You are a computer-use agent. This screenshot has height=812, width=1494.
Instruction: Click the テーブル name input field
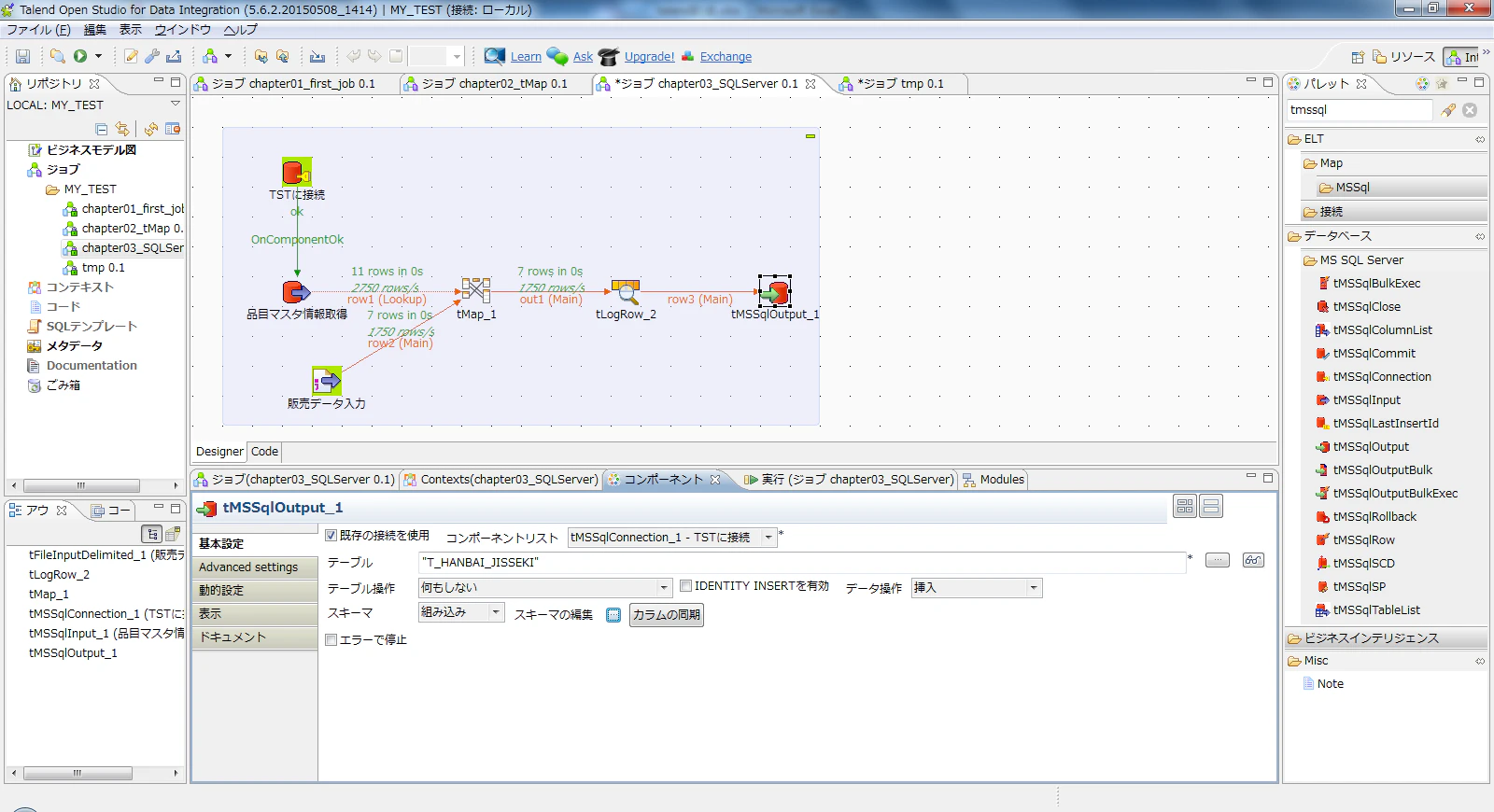pos(803,562)
